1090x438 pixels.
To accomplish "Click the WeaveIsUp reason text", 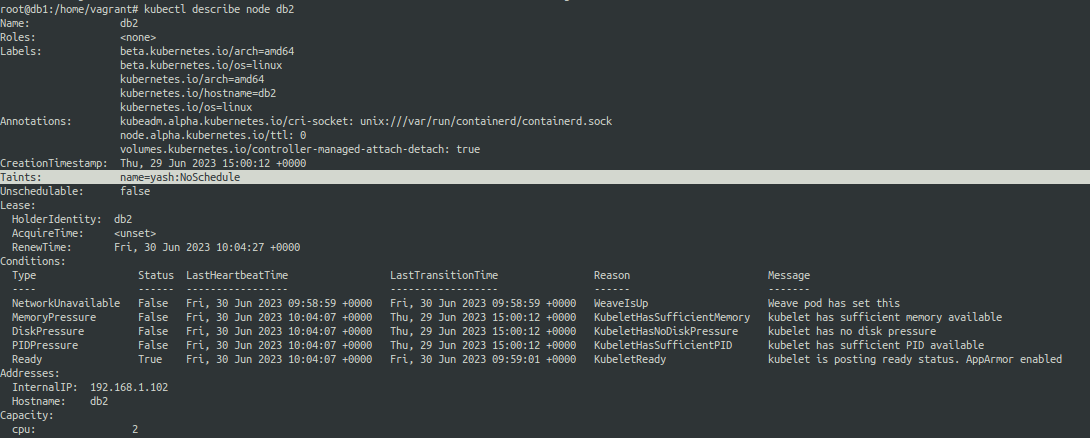I will click(621, 303).
